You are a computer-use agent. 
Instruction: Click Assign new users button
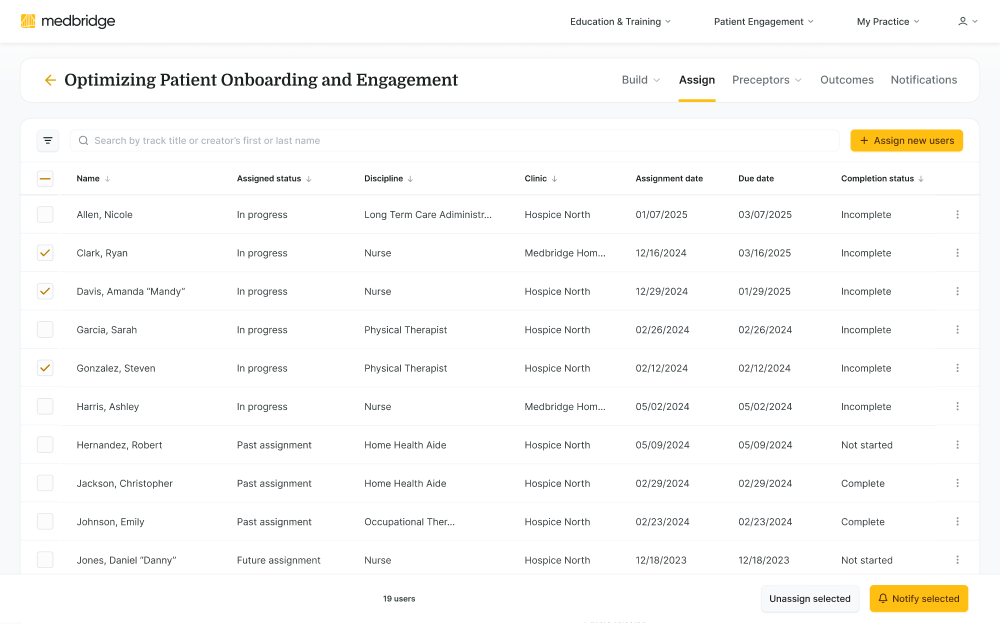906,140
